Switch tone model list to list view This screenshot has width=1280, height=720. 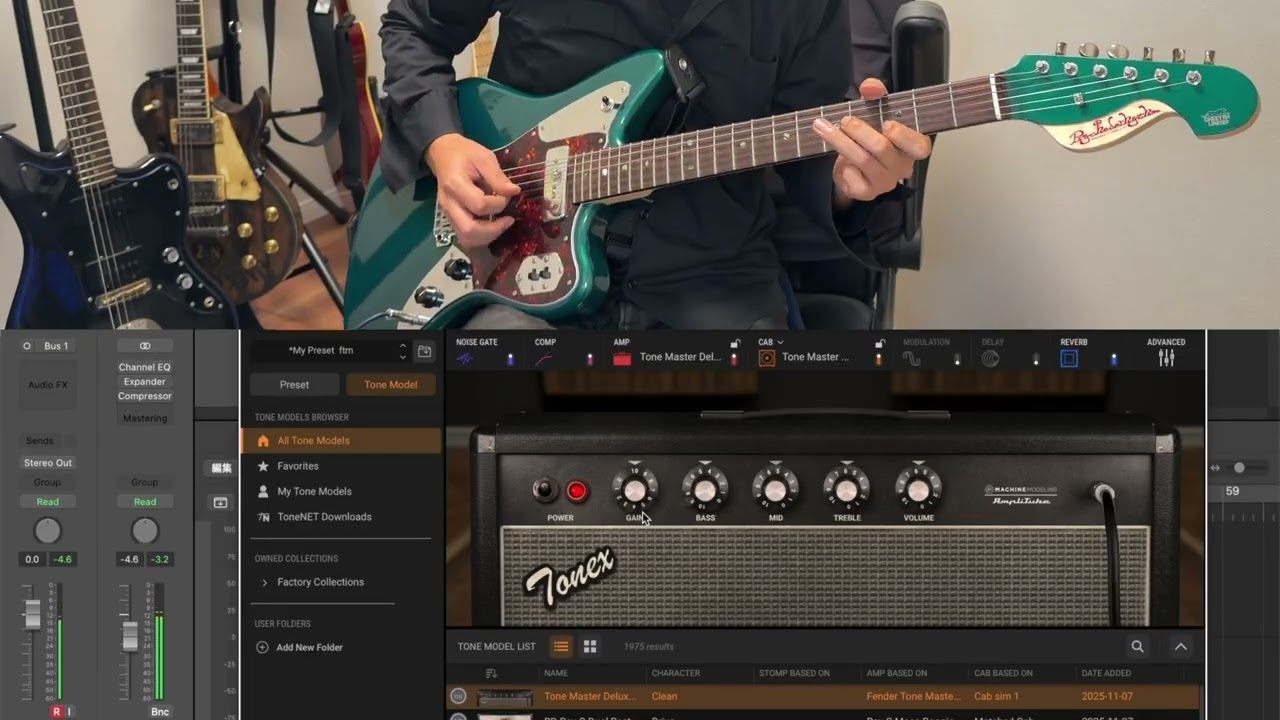pos(561,647)
